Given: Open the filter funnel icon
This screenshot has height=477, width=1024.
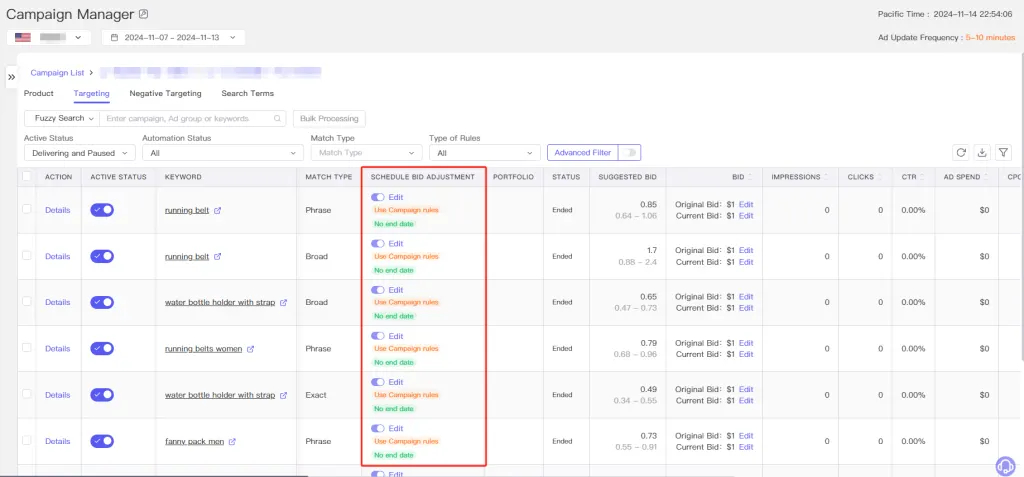Looking at the screenshot, I should (x=1003, y=152).
